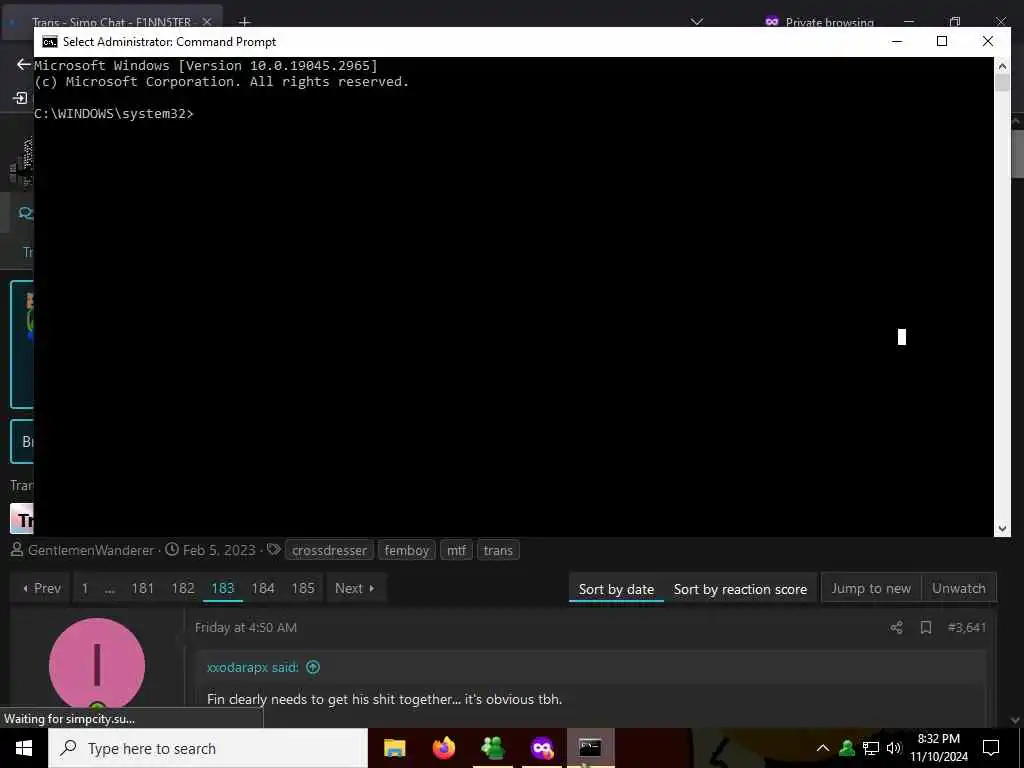Image resolution: width=1024 pixels, height=768 pixels.
Task: Click the browser back arrow
Action: (24, 64)
